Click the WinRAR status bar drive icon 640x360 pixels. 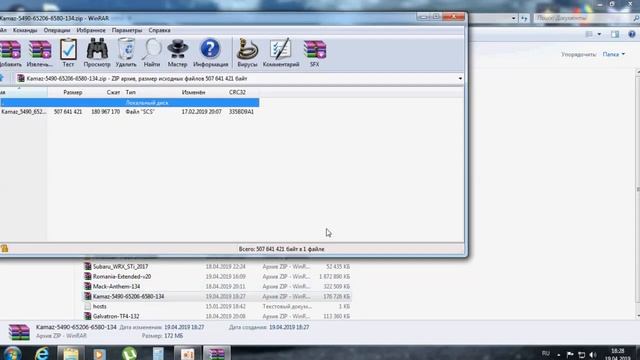pyautogui.click(x=4, y=249)
